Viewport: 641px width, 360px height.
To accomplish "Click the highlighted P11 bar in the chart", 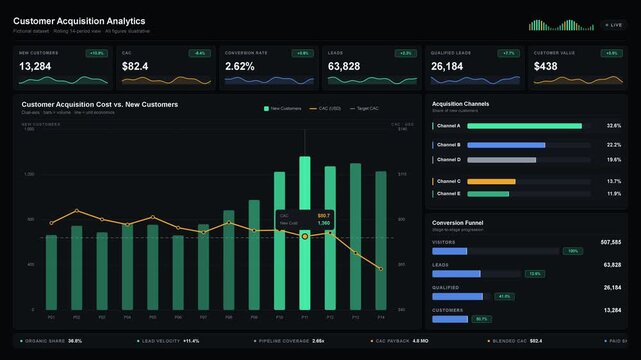I will [305, 233].
